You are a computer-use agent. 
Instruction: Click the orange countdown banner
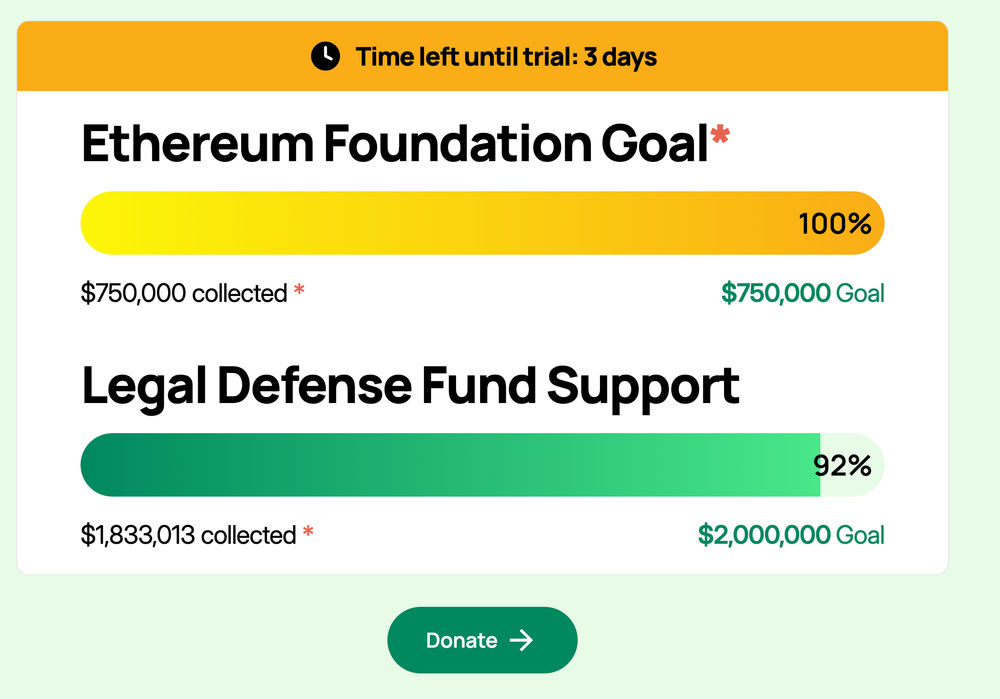click(x=482, y=56)
